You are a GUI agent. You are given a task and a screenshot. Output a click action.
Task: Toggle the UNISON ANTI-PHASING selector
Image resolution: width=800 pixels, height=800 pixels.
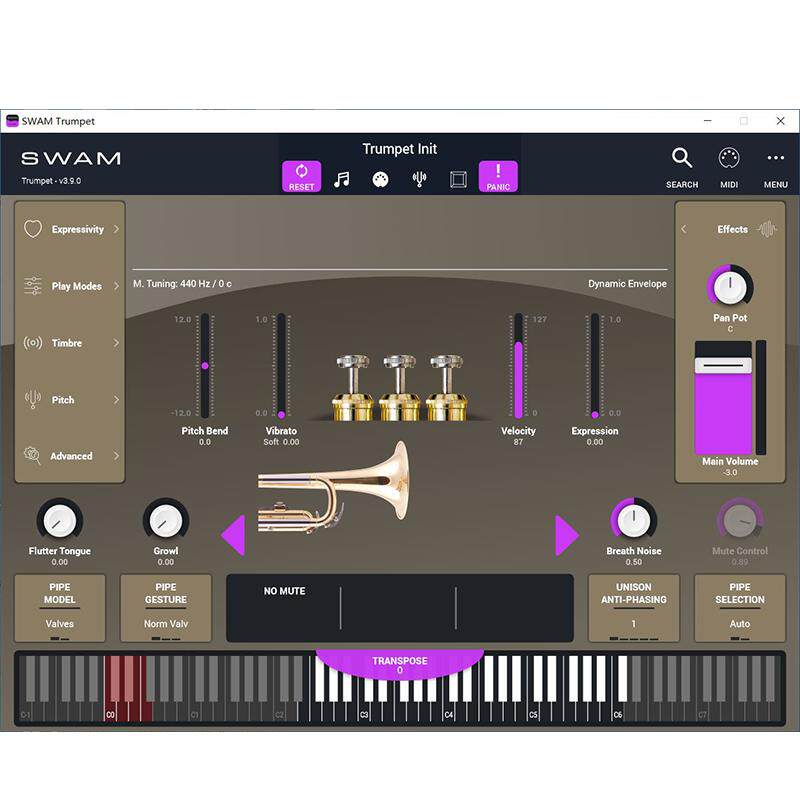tap(634, 608)
